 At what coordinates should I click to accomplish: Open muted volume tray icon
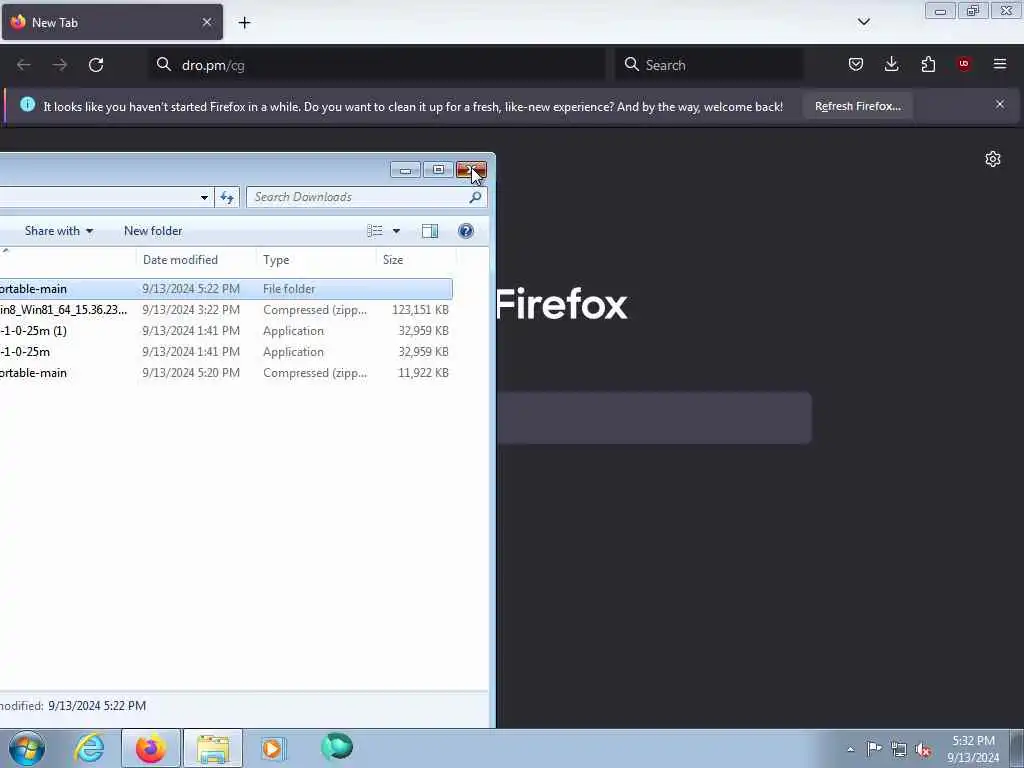[x=923, y=750]
